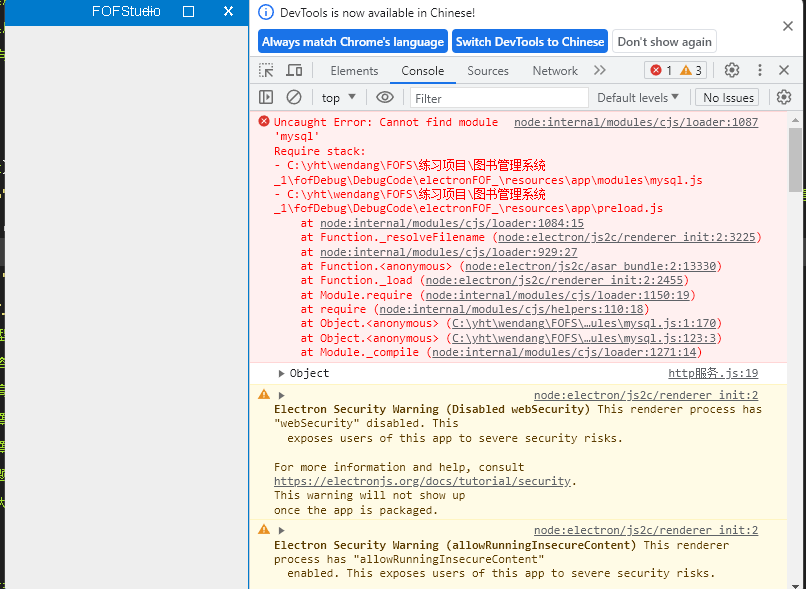The height and width of the screenshot is (589, 806).
Task: Expand the allowRunningInsecureContent warning message
Action: pyautogui.click(x=281, y=530)
